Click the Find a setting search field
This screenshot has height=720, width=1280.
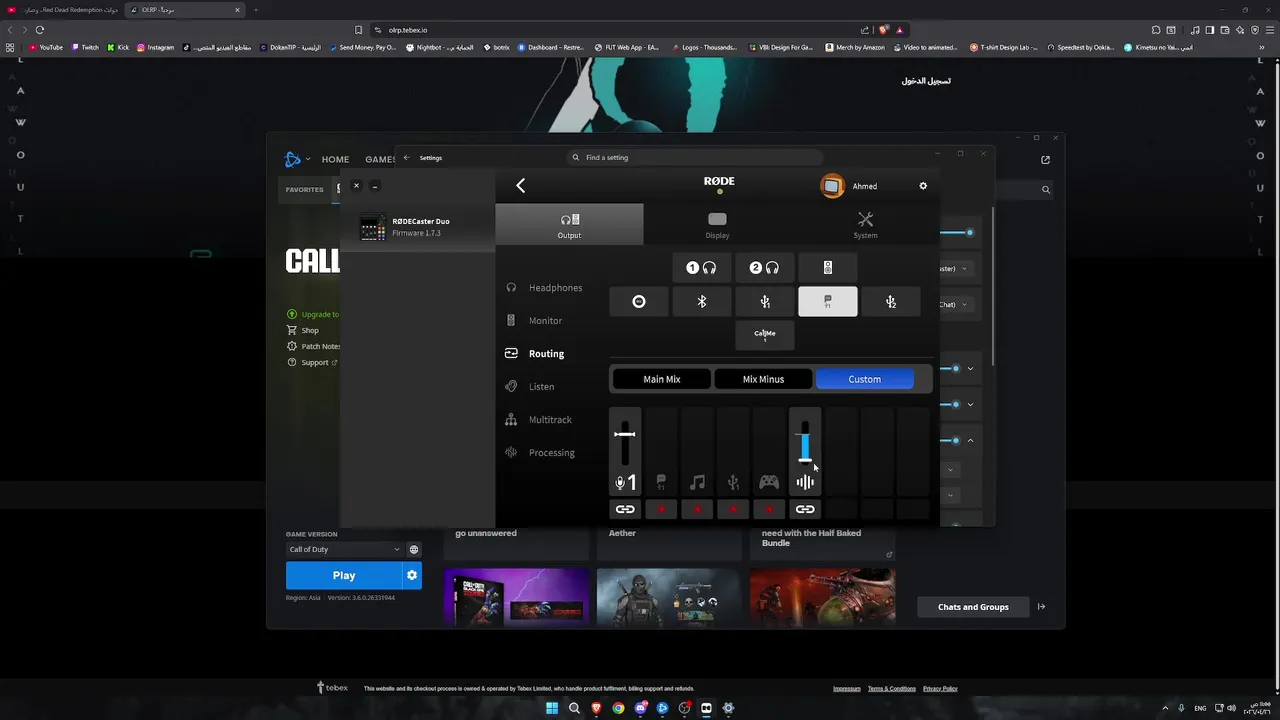[x=695, y=158]
